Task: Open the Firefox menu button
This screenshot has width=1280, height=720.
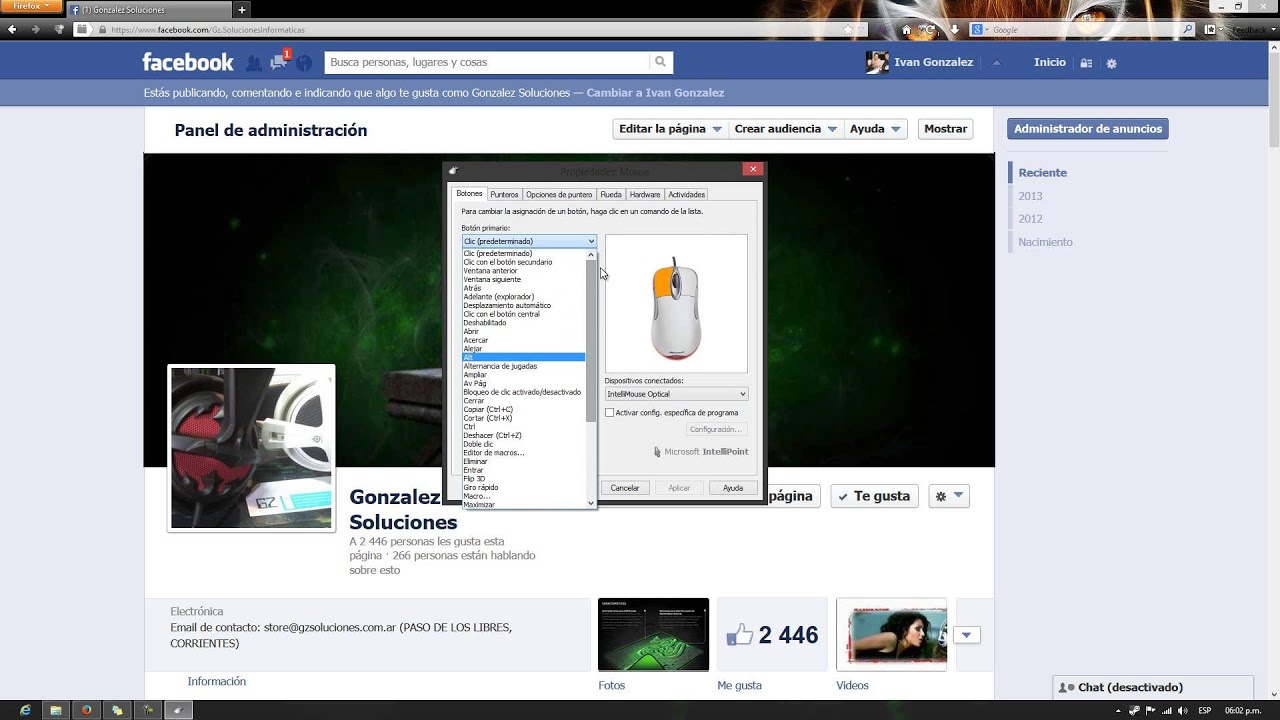Action: pos(32,7)
